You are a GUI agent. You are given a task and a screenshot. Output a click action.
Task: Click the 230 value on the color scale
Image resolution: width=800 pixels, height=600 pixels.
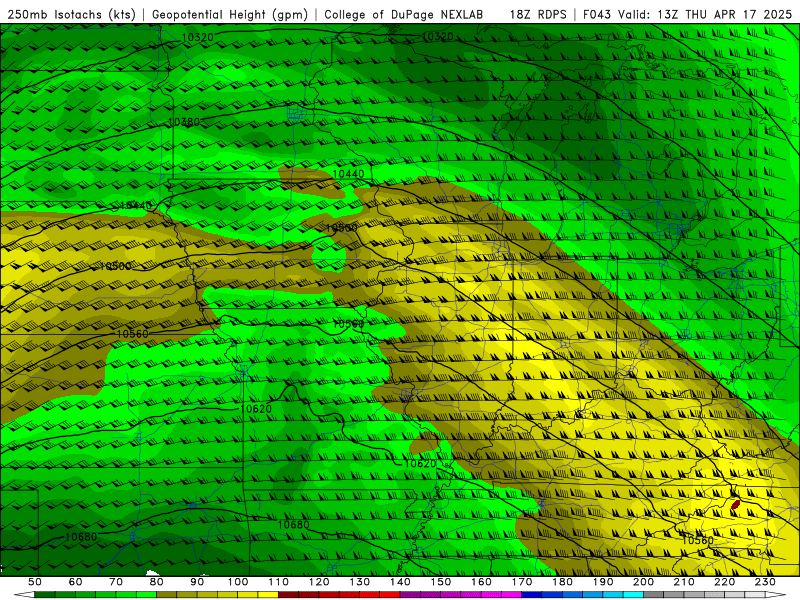[765, 582]
